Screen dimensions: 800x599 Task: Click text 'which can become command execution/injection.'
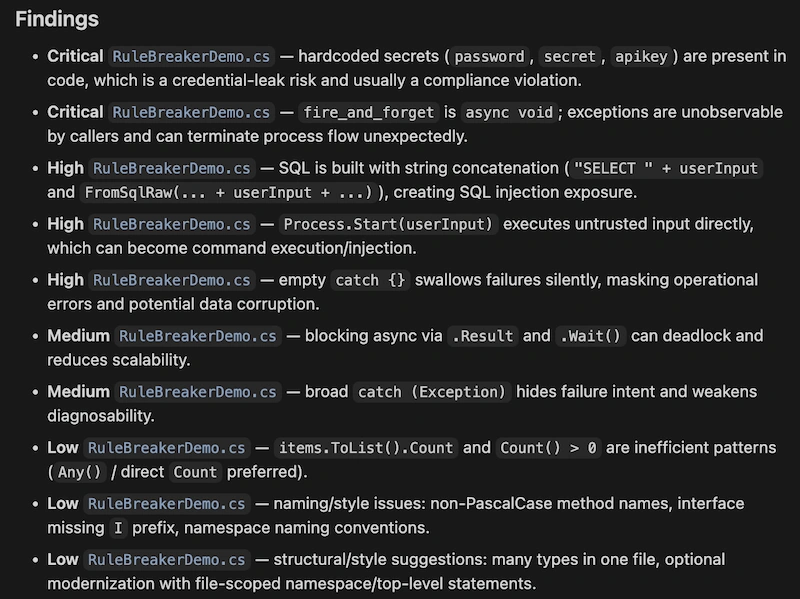coord(232,248)
